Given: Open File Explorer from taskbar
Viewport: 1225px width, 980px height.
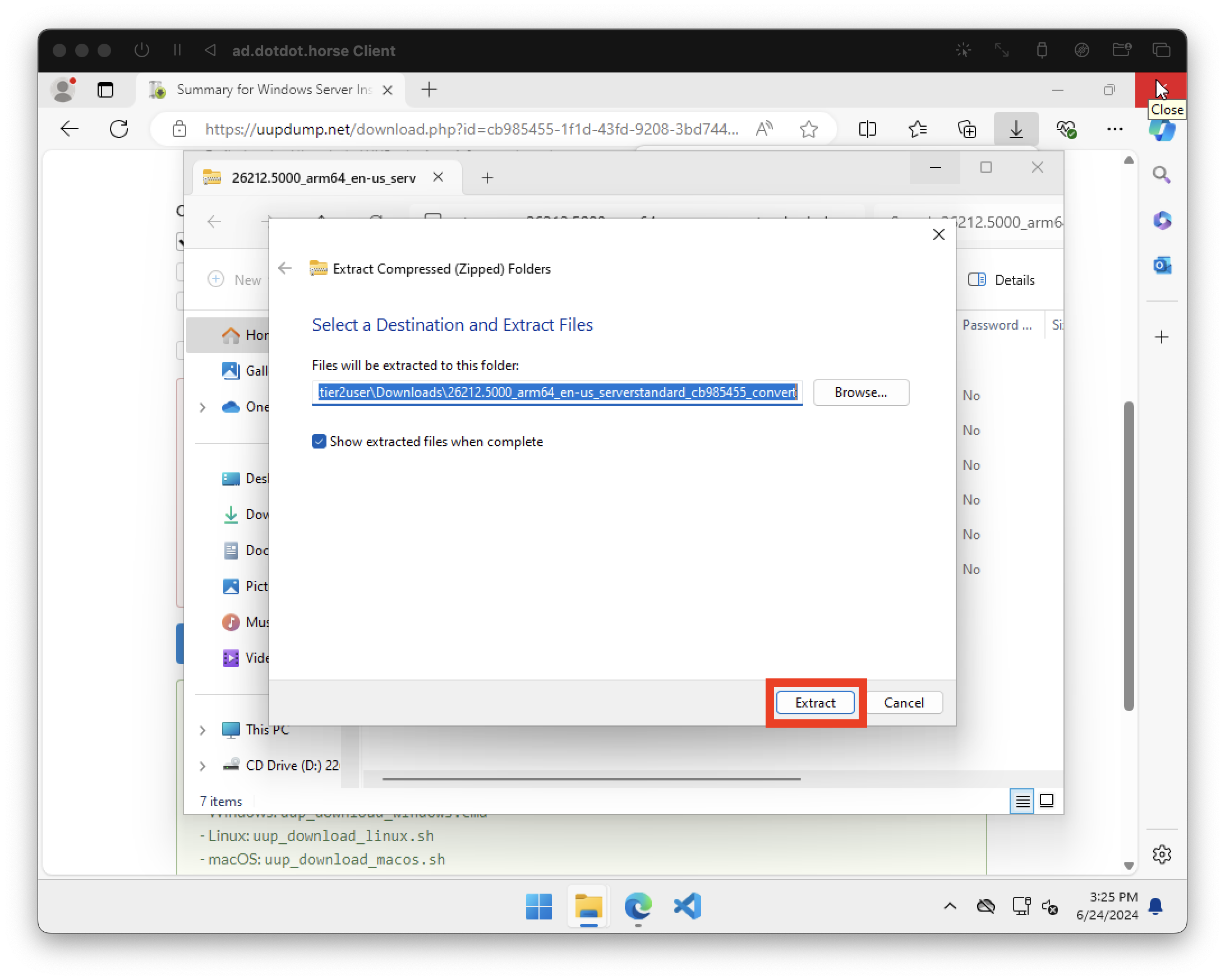Looking at the screenshot, I should click(587, 906).
